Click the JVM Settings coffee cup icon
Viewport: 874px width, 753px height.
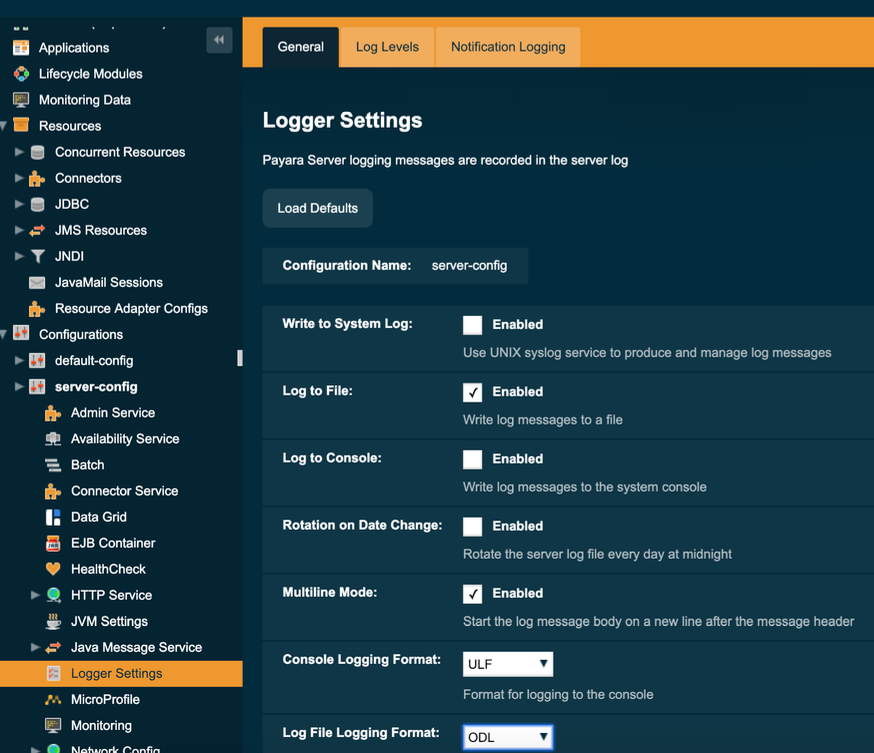coord(53,621)
